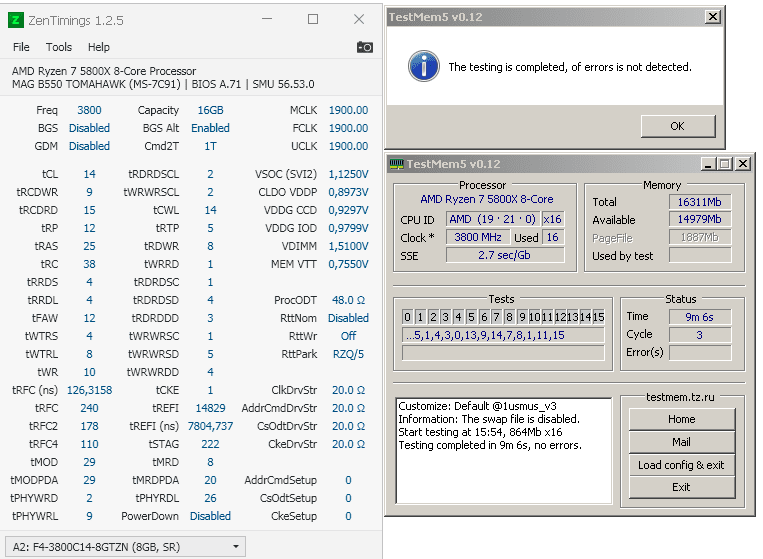Click test number 8 box in Tests
The height and width of the screenshot is (559, 763).
click(x=509, y=317)
